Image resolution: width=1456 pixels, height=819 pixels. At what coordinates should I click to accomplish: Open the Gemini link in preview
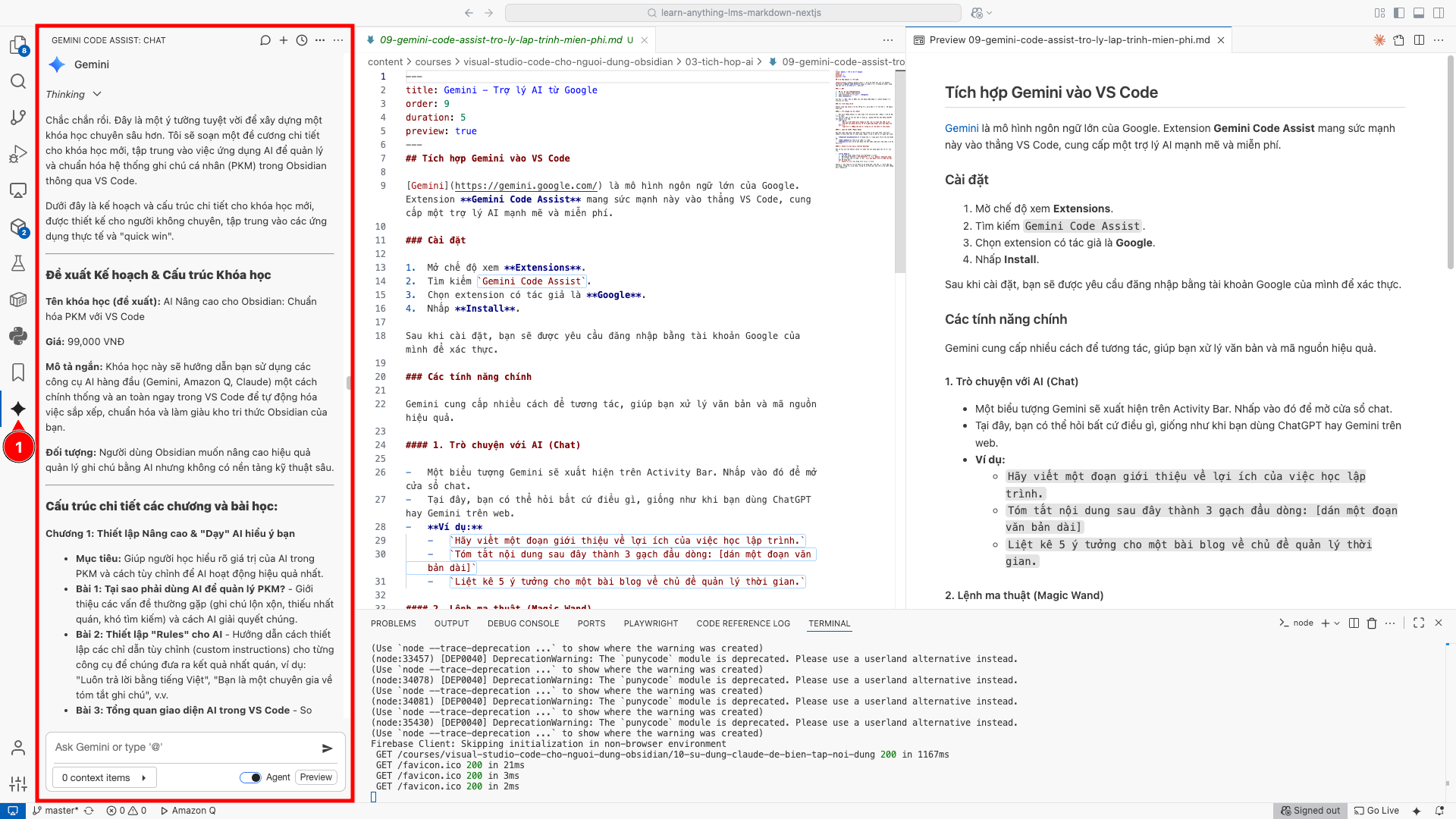pos(962,128)
